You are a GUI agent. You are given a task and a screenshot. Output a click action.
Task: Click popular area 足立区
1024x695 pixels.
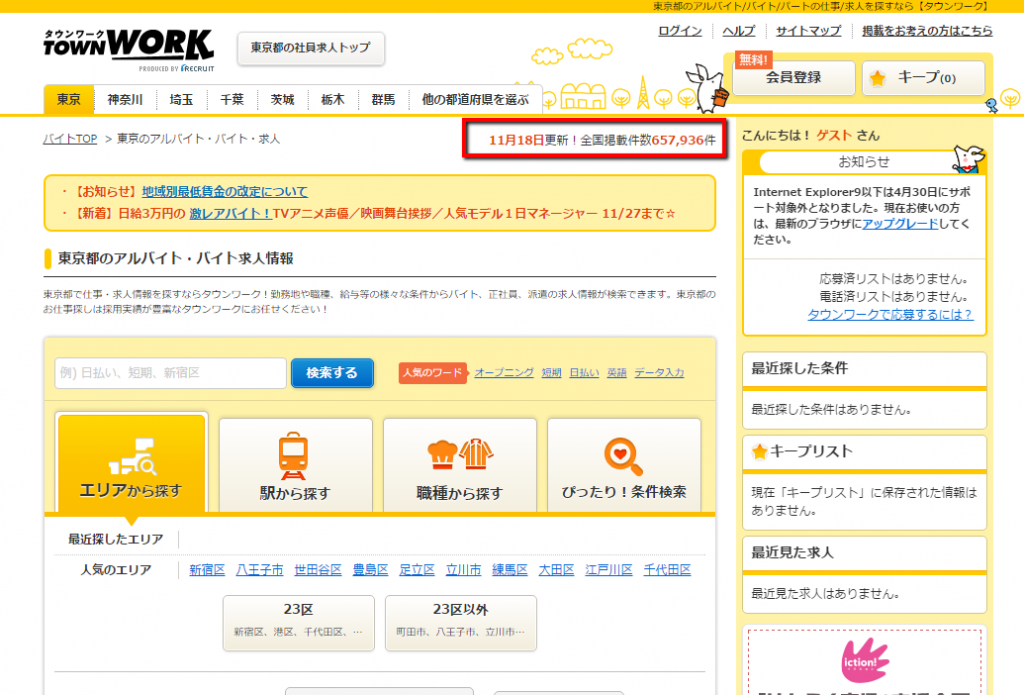tap(417, 570)
